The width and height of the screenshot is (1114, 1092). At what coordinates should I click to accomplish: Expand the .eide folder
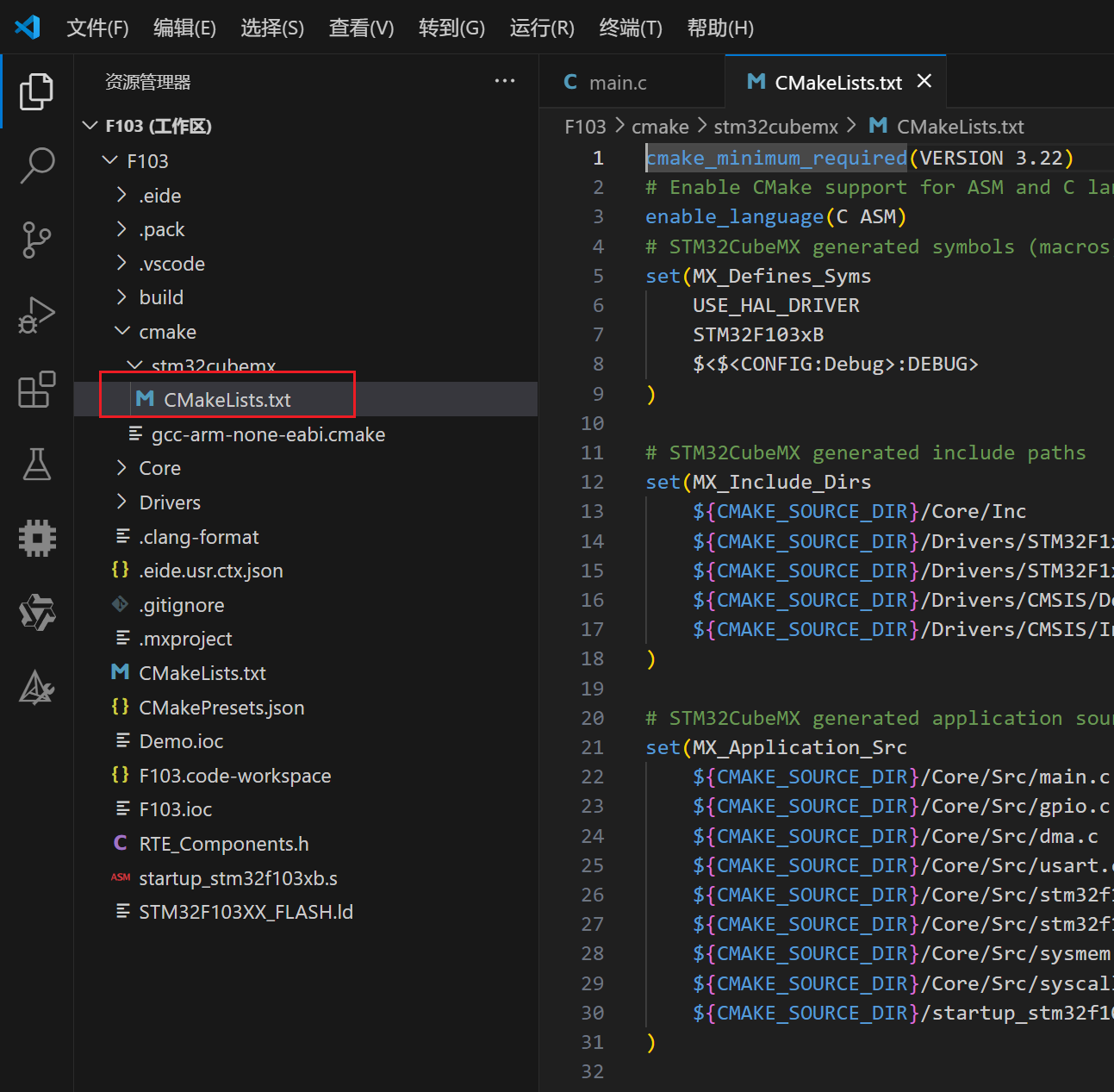click(x=121, y=195)
